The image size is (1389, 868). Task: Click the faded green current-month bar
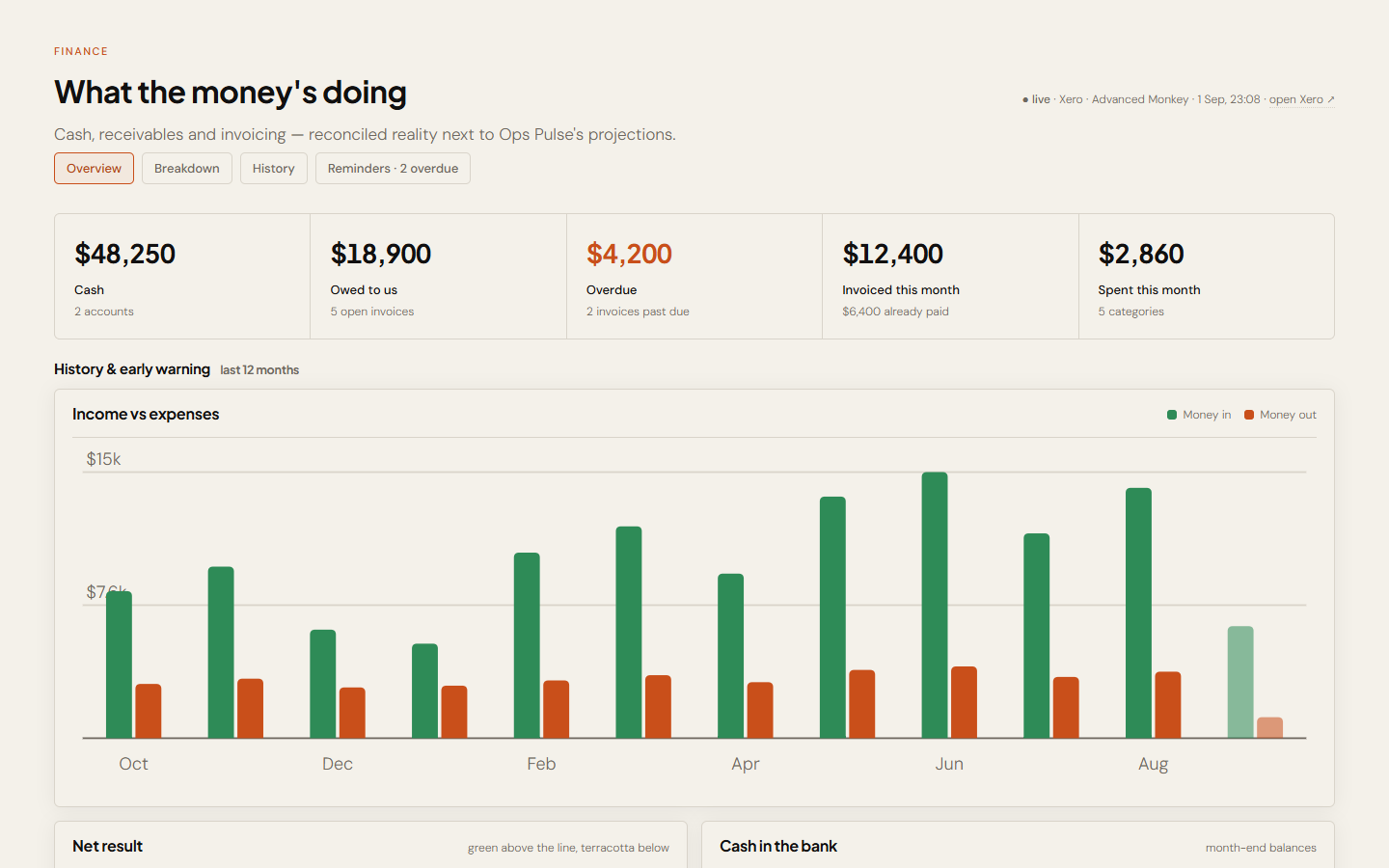pyautogui.click(x=1240, y=682)
